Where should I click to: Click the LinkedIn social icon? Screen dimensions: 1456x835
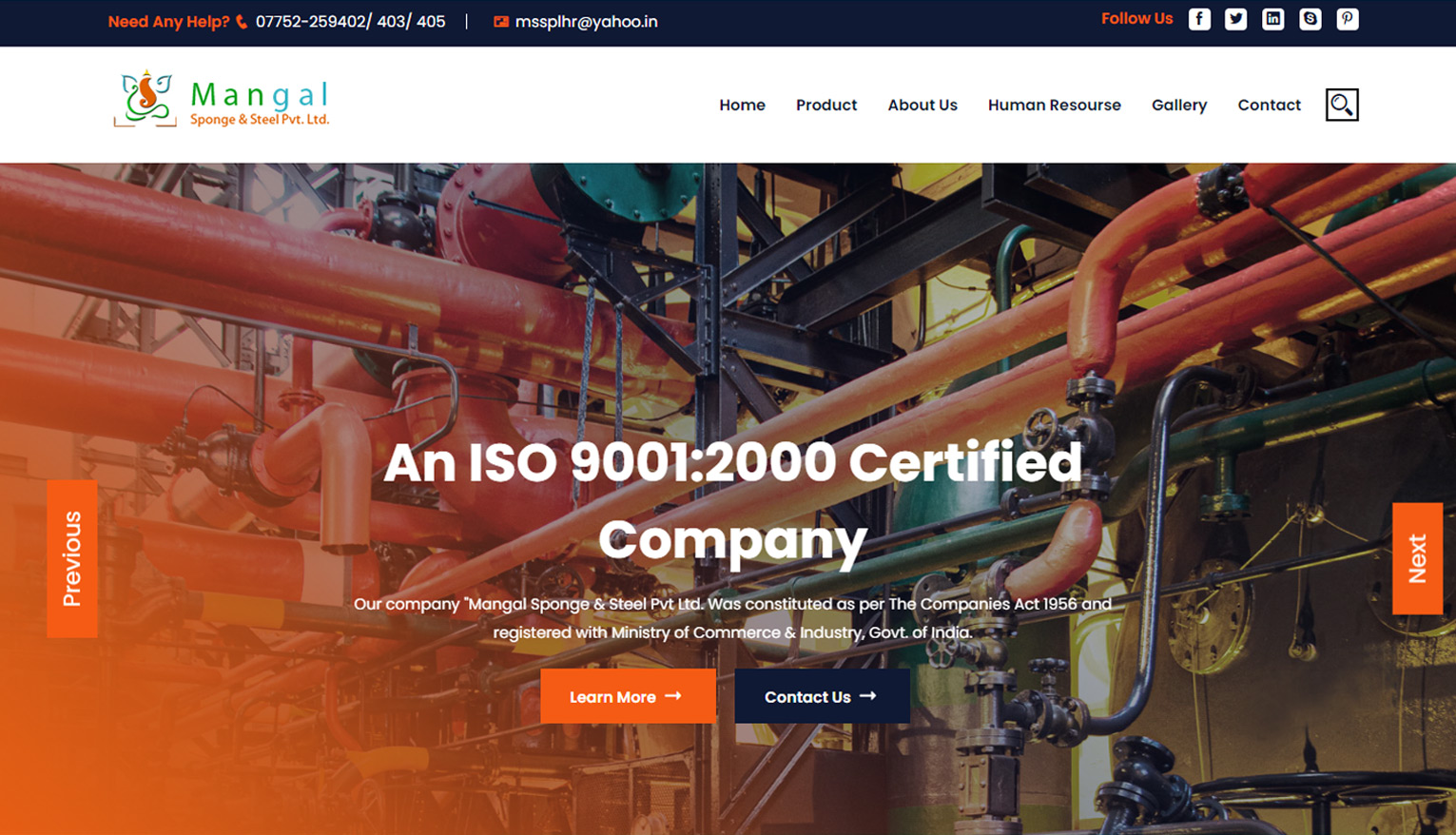(x=1272, y=19)
